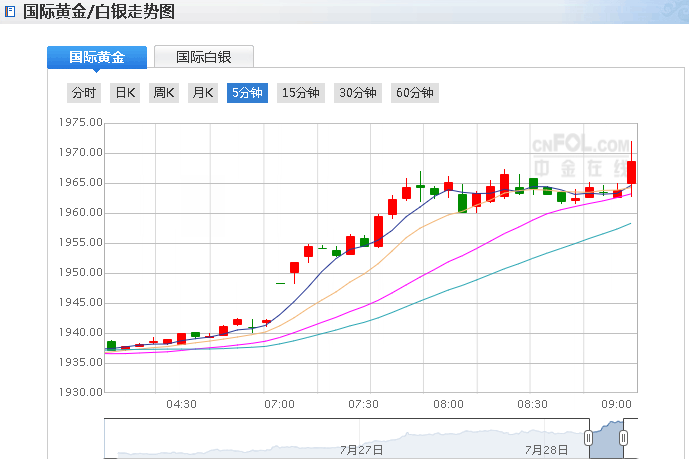Viewport: 689px width, 459px height.
Task: Switch to the 国际黄金 tab
Action: point(97,57)
